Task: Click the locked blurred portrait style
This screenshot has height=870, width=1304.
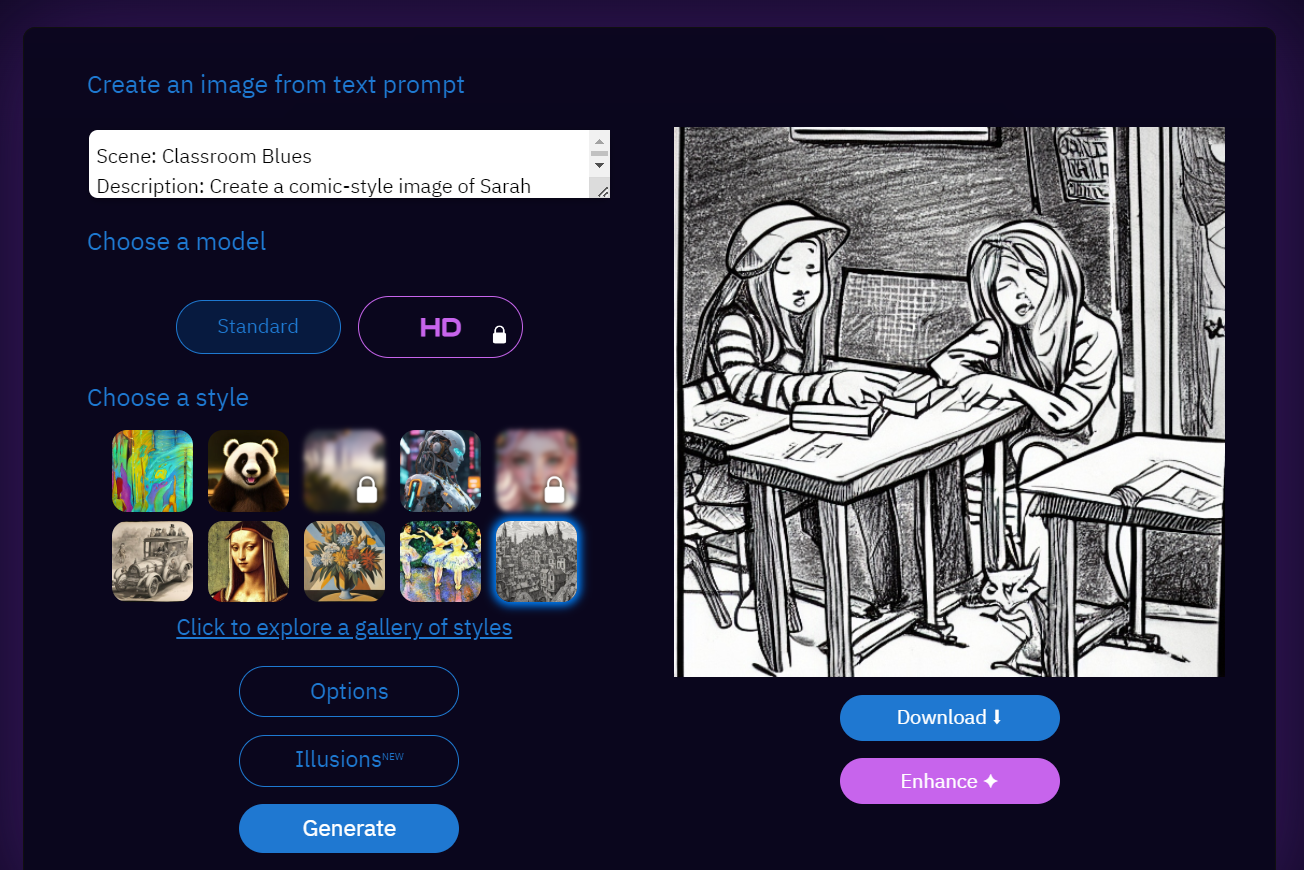Action: (x=536, y=471)
